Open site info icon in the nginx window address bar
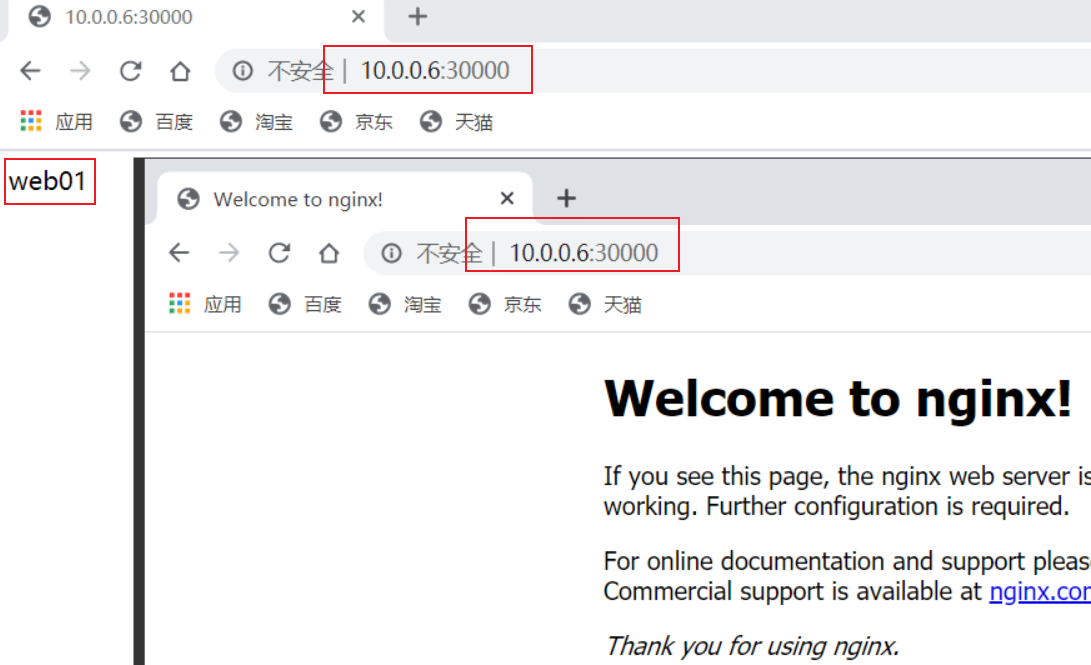 pos(391,253)
